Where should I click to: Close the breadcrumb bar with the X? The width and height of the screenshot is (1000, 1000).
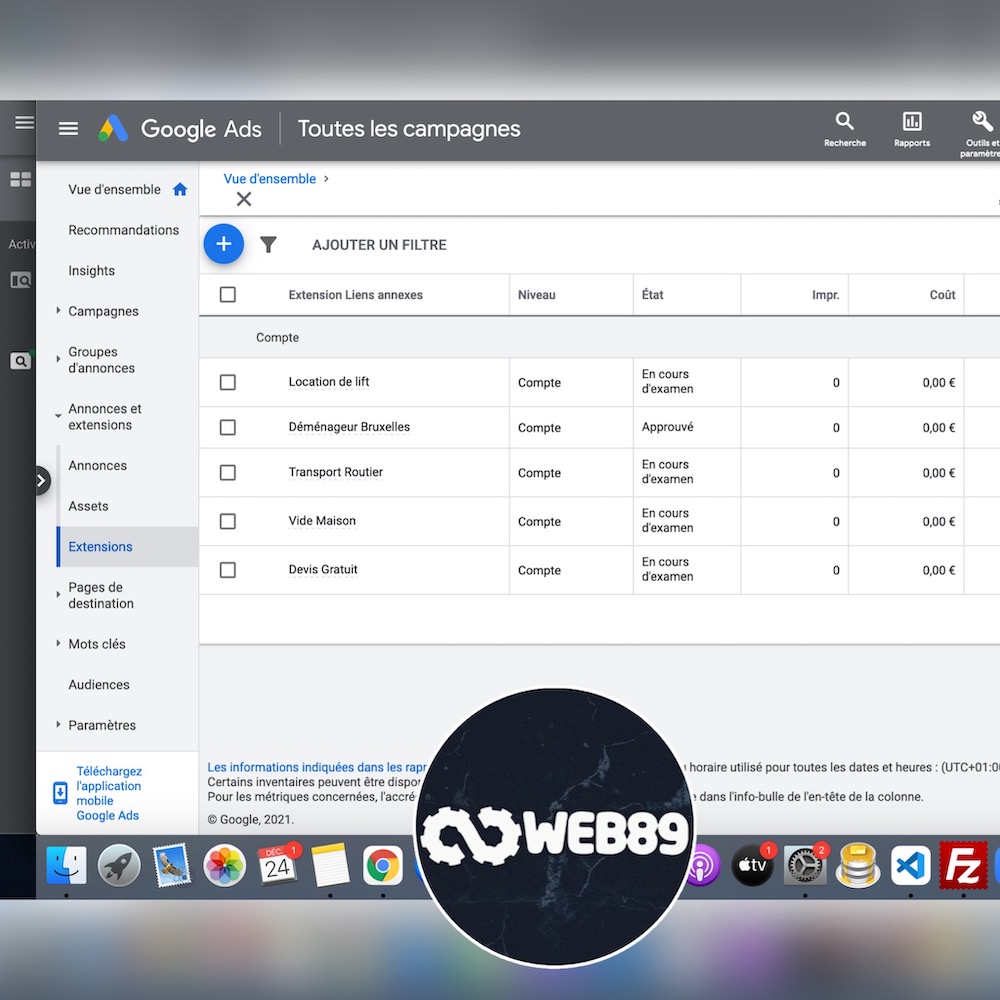point(244,199)
